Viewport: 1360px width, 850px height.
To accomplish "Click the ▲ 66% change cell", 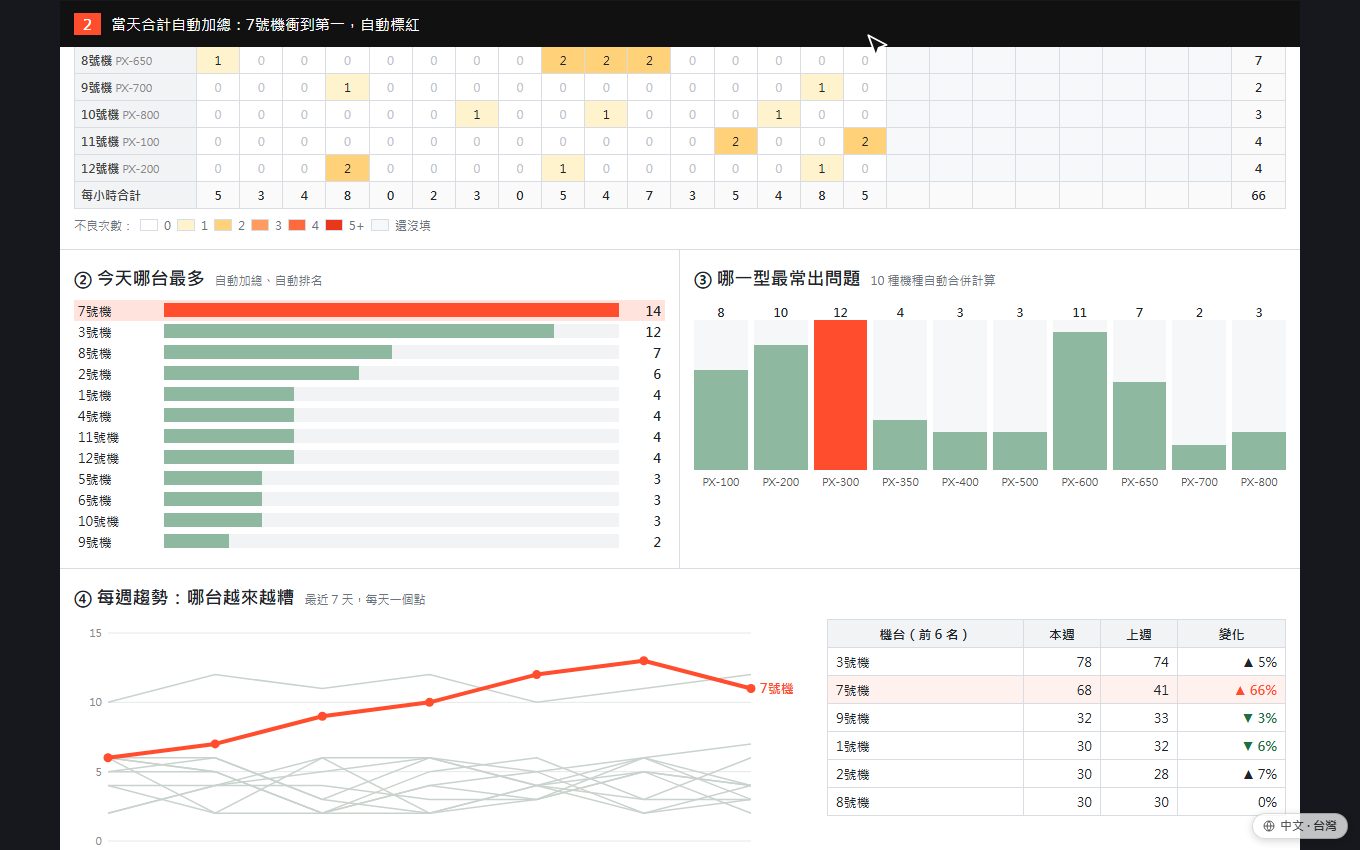I will 1231,690.
